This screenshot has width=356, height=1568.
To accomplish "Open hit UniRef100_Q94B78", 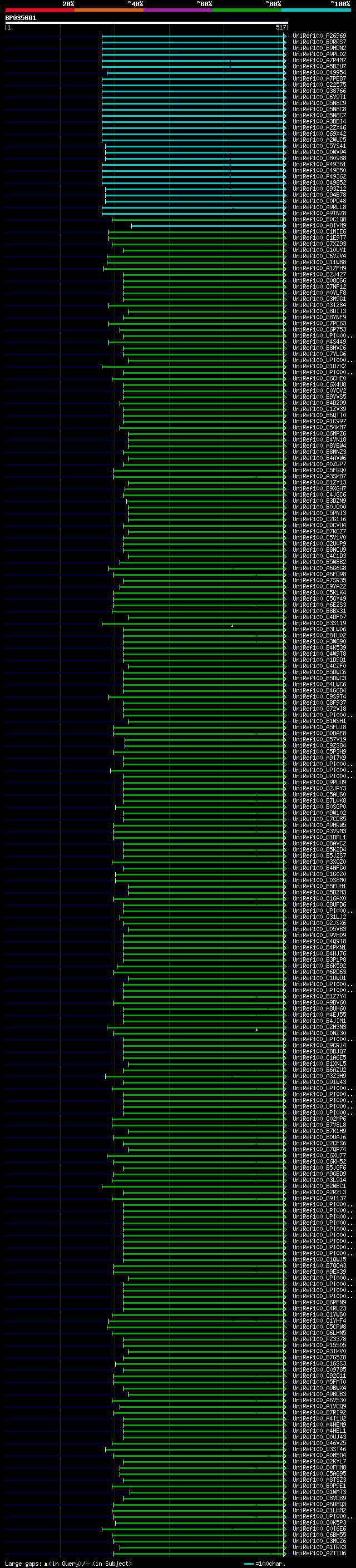I will [319, 195].
